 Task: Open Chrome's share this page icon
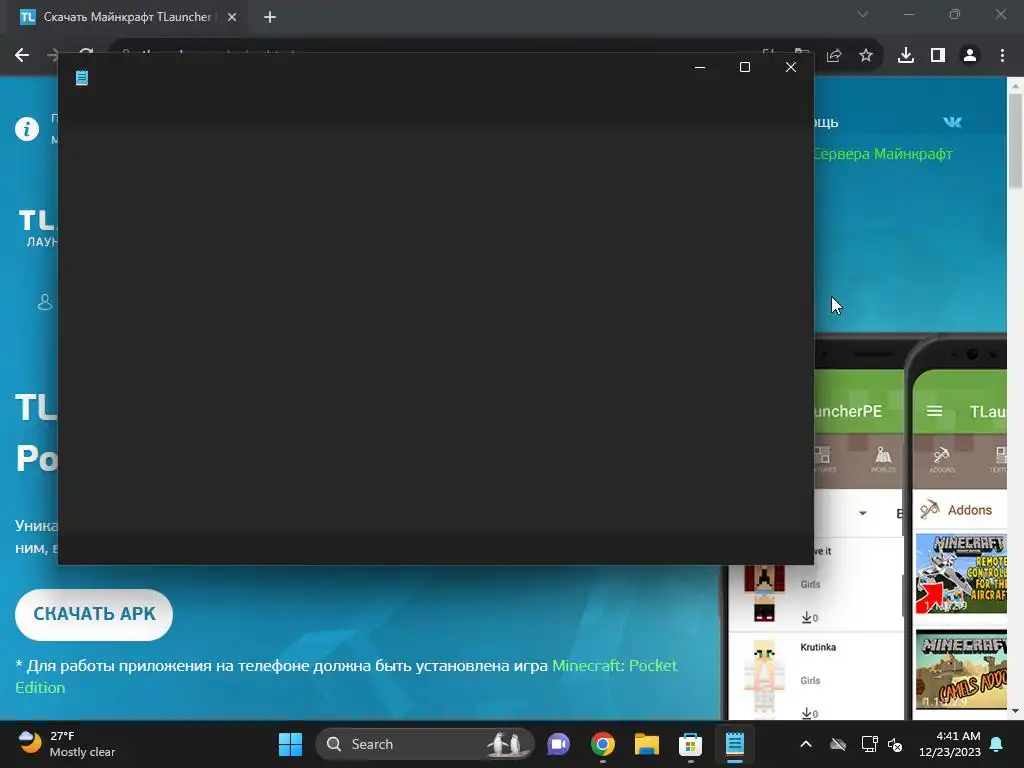pos(834,56)
